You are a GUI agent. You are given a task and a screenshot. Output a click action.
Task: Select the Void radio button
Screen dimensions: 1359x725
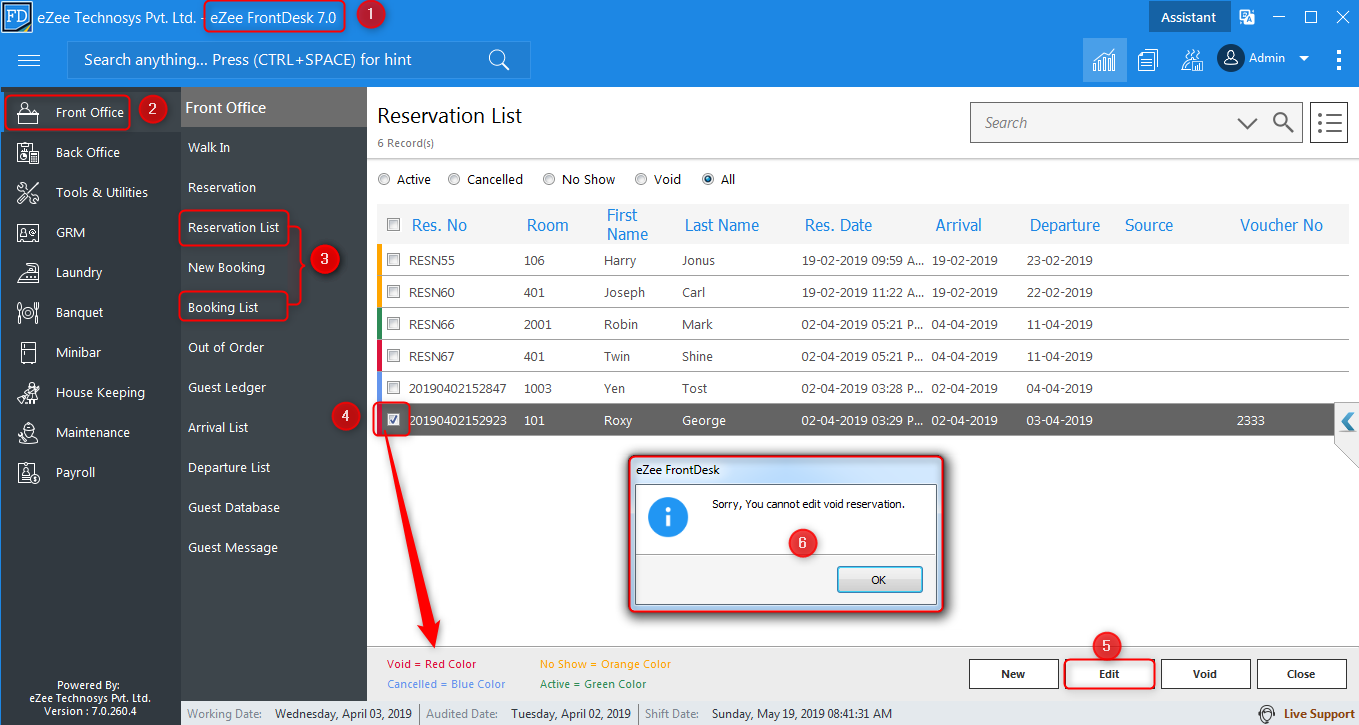click(x=641, y=180)
